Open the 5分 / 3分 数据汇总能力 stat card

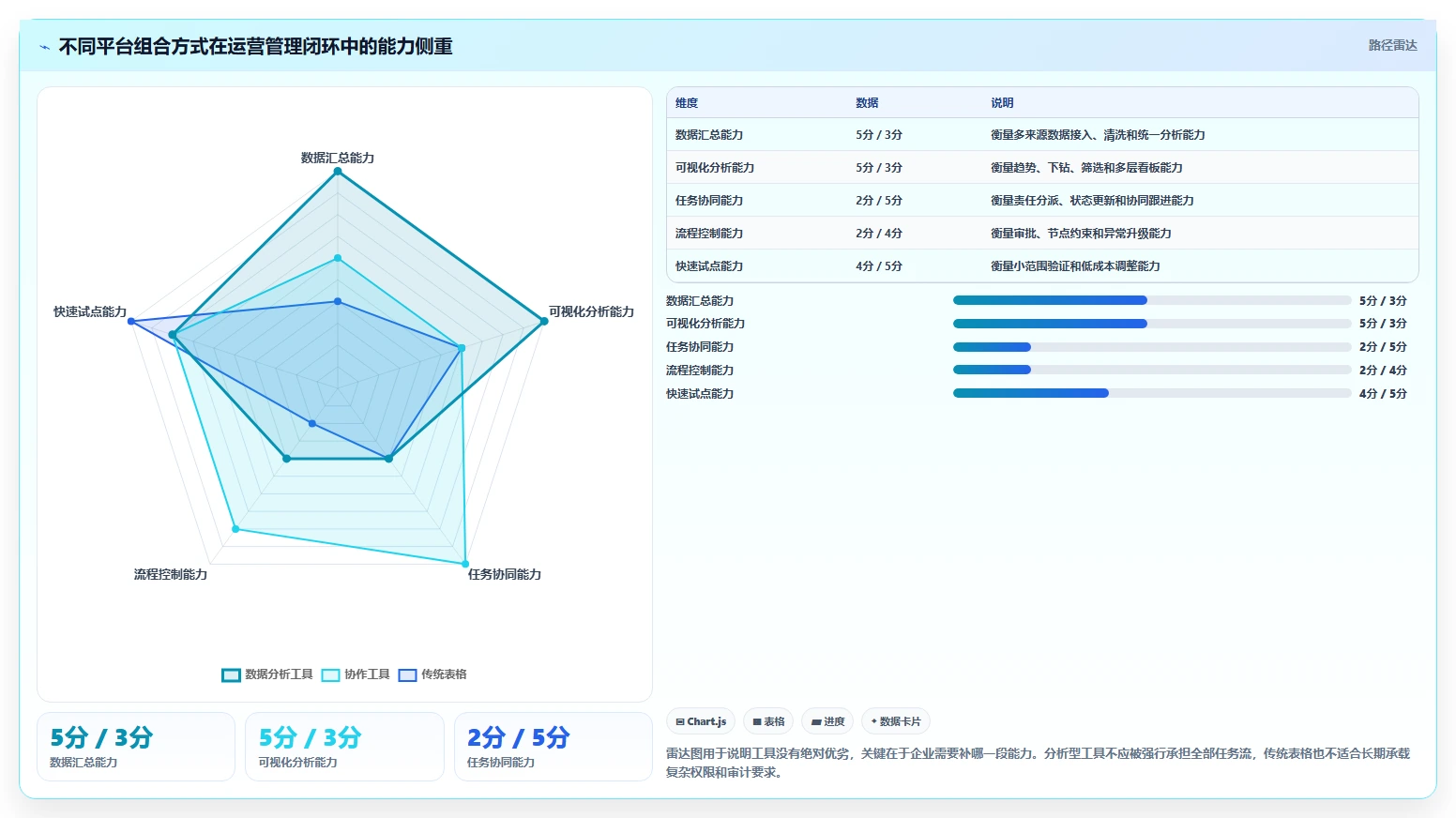point(136,747)
